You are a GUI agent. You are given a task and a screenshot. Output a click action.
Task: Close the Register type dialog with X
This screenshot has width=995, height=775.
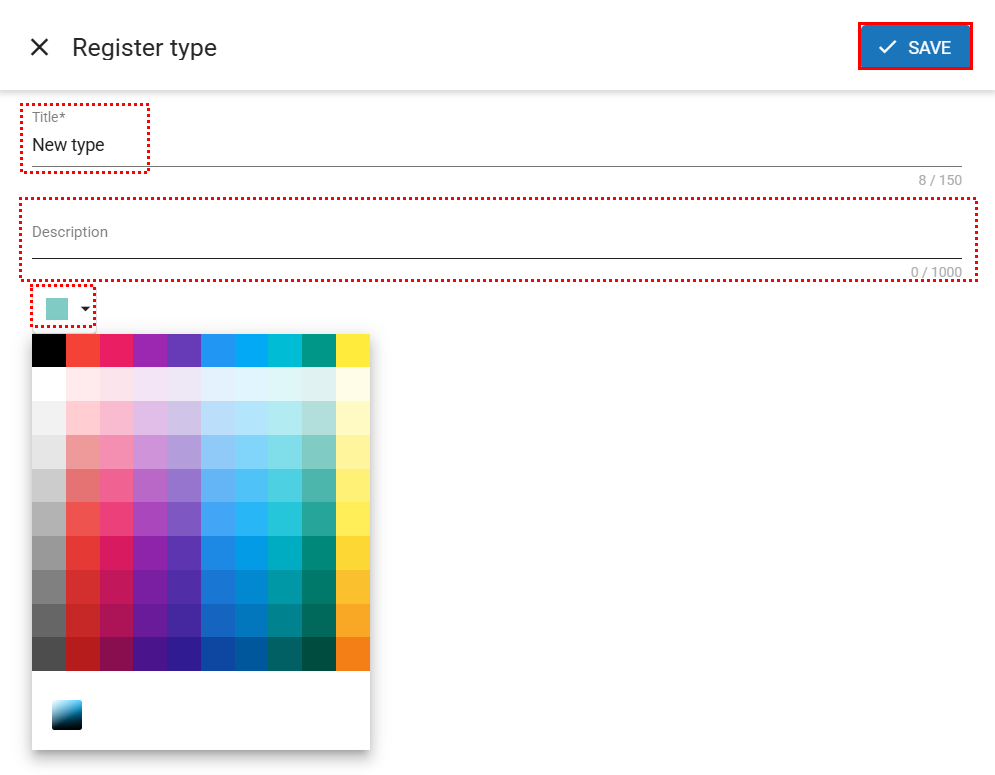(39, 47)
